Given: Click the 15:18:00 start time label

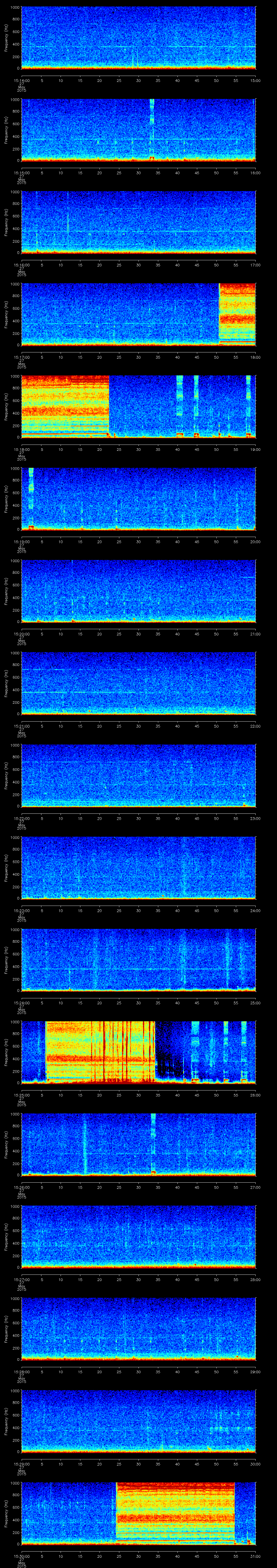Looking at the screenshot, I should 21,449.
